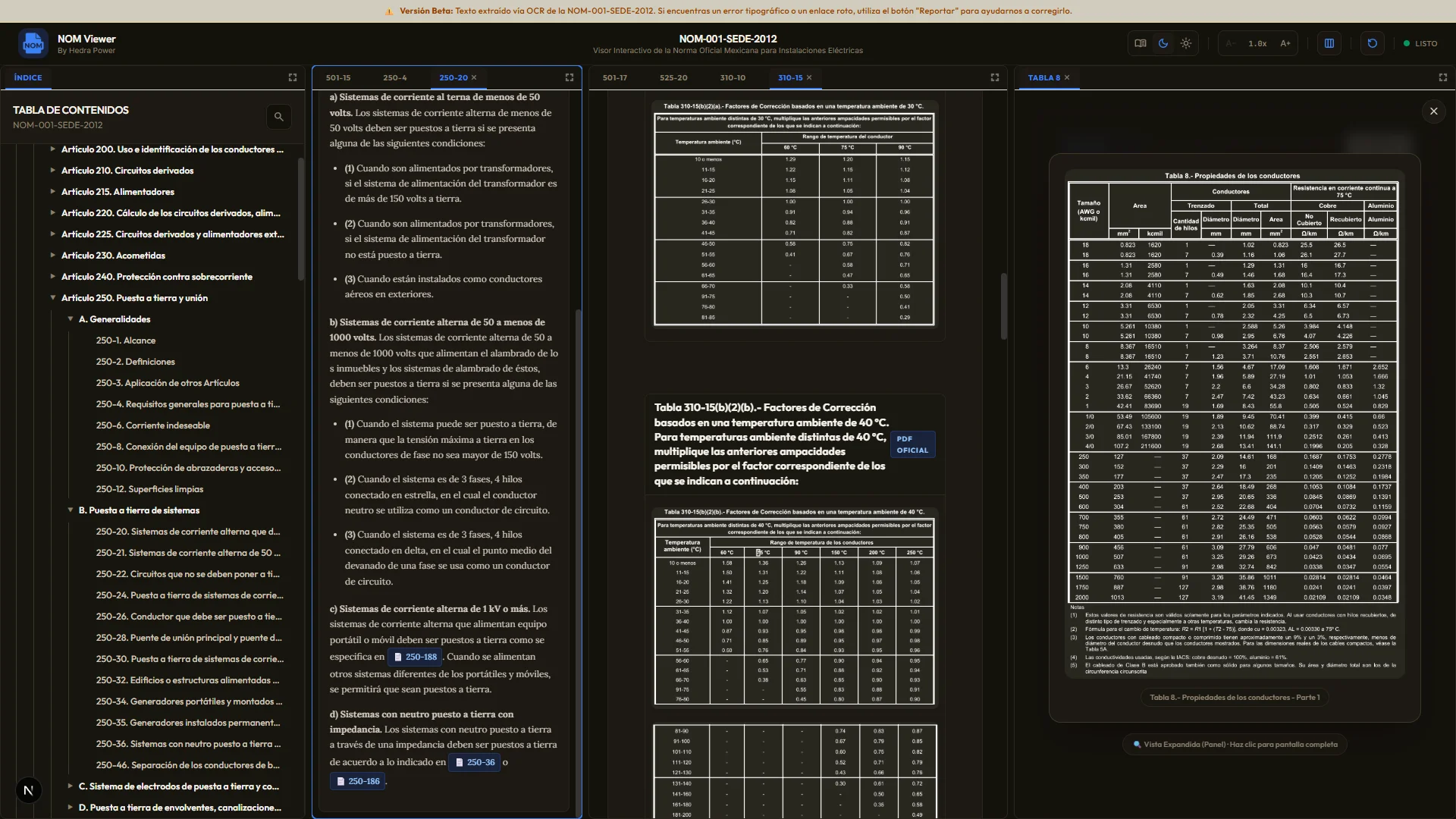The image size is (1456, 819).
Task: Collapse section A. Generalidades
Action: (x=70, y=319)
